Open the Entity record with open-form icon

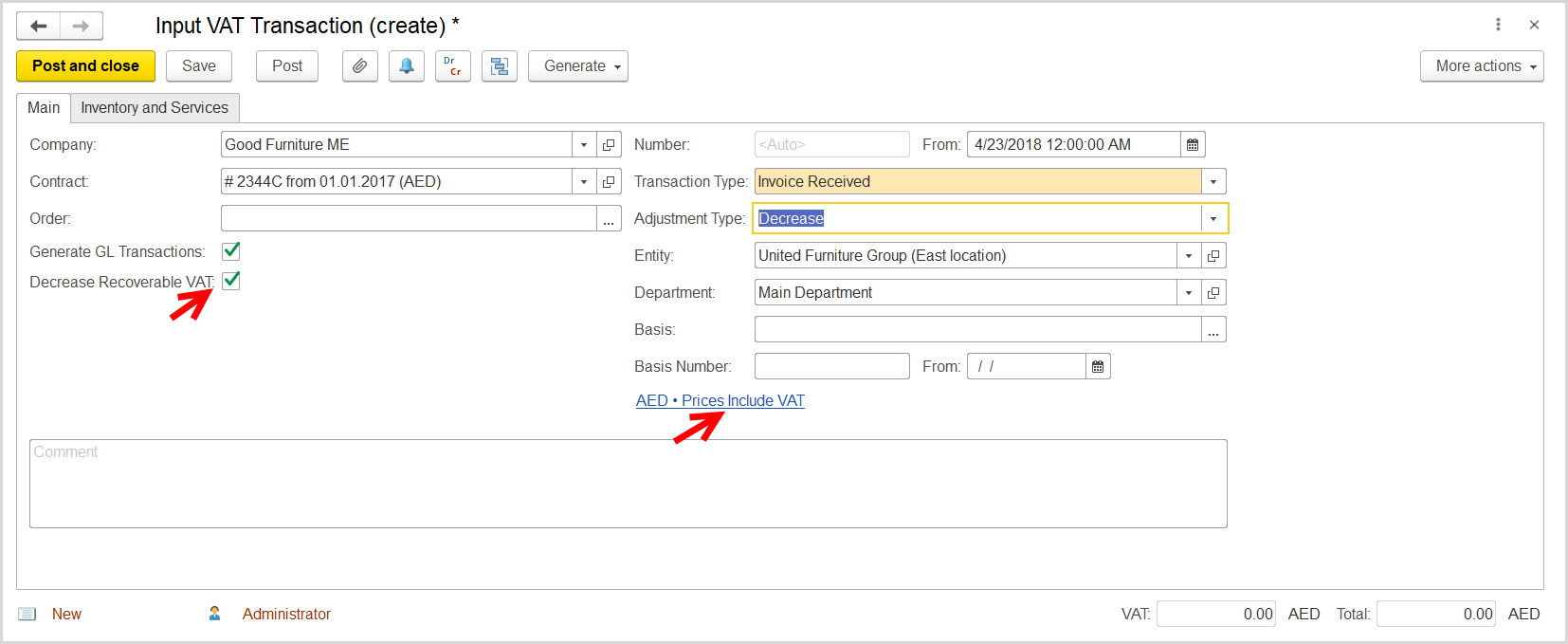(1213, 256)
